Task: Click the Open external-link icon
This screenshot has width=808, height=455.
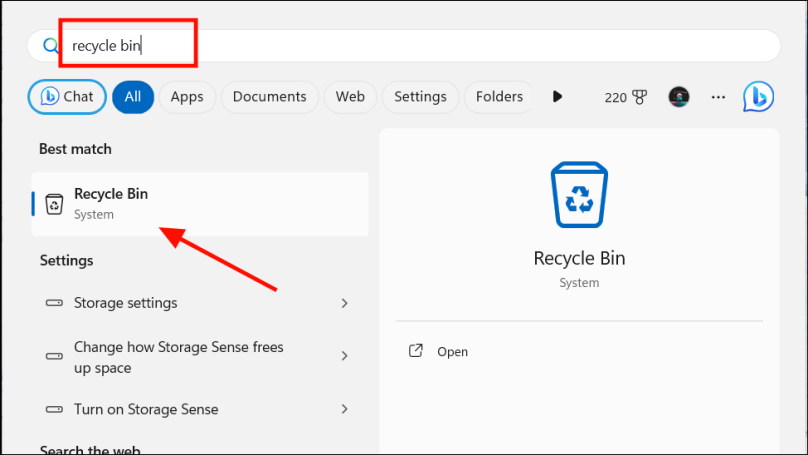Action: click(x=416, y=352)
